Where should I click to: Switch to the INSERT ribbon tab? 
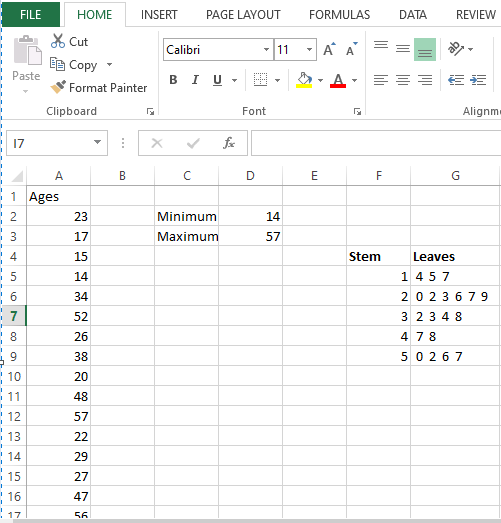(x=159, y=15)
